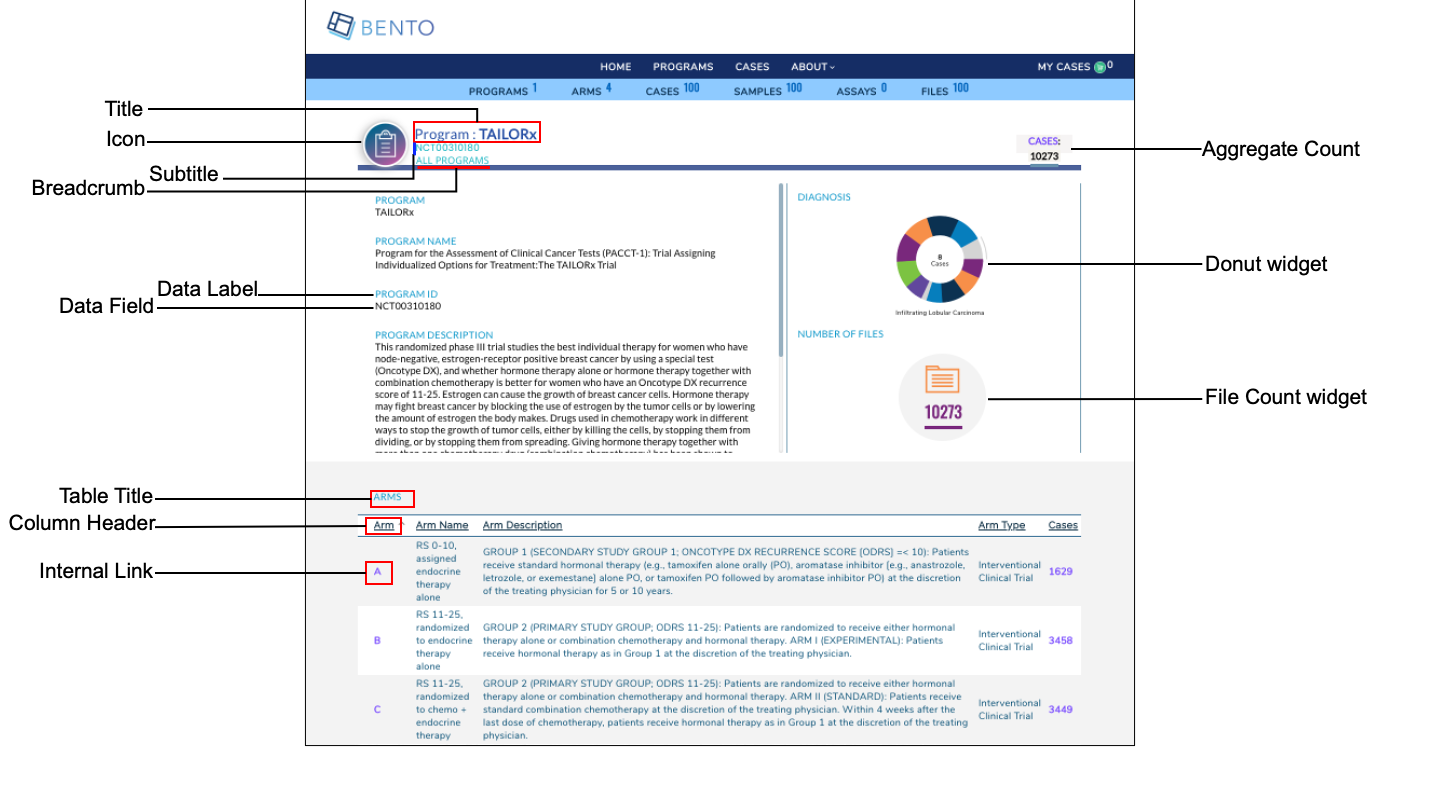The height and width of the screenshot is (810, 1440).
Task: Click the NUMBER OF FILES heading
Action: (840, 334)
